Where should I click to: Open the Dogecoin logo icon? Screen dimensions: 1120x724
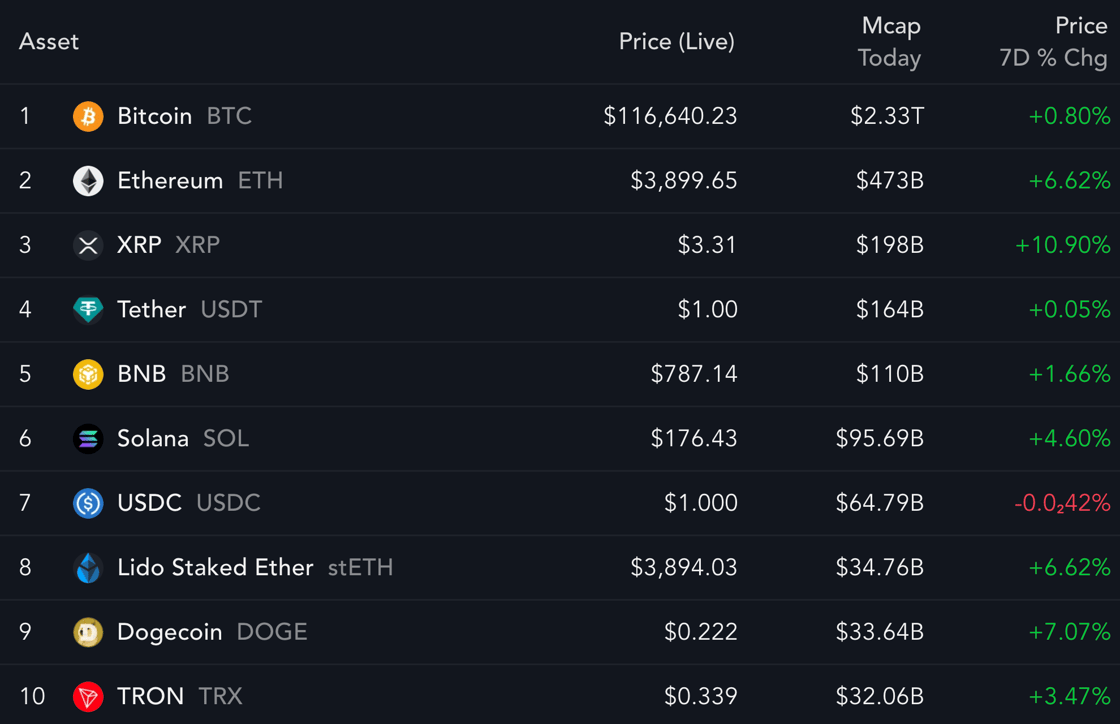tap(88, 632)
